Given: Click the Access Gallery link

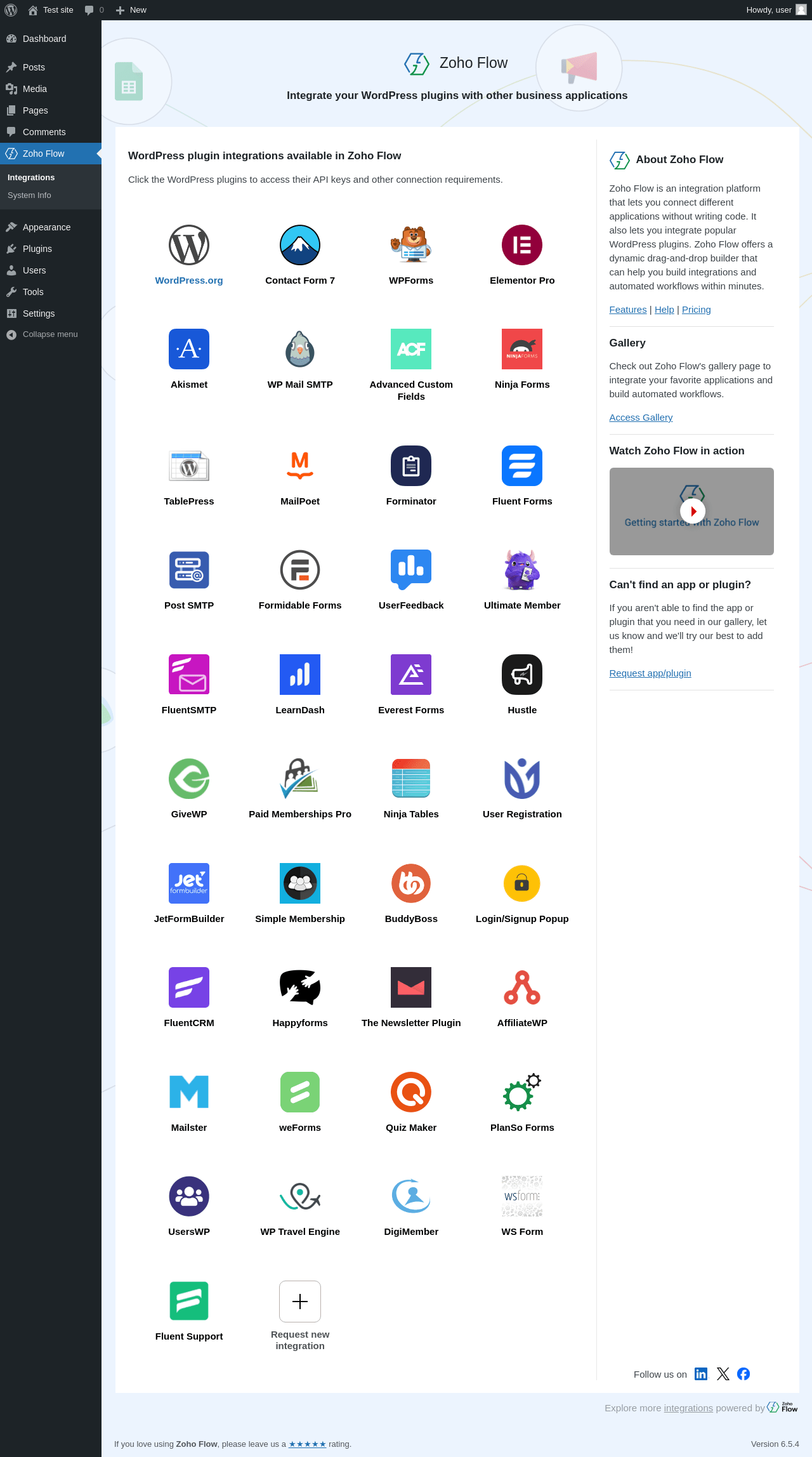Looking at the screenshot, I should (x=641, y=418).
